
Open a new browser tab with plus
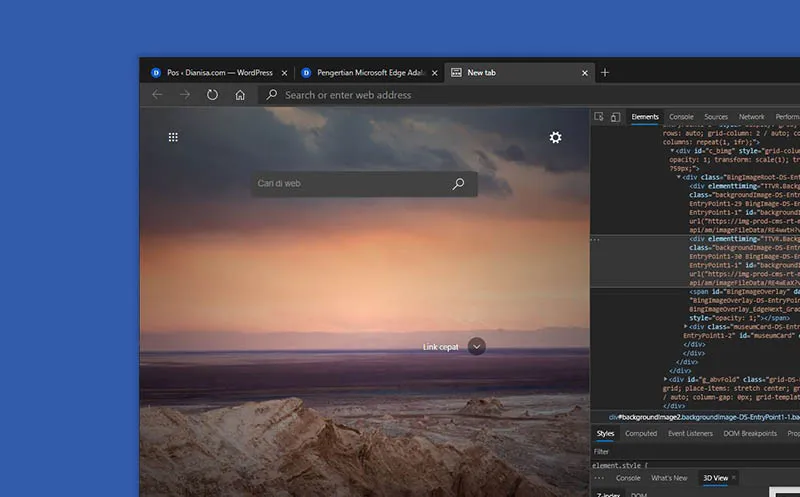(605, 73)
